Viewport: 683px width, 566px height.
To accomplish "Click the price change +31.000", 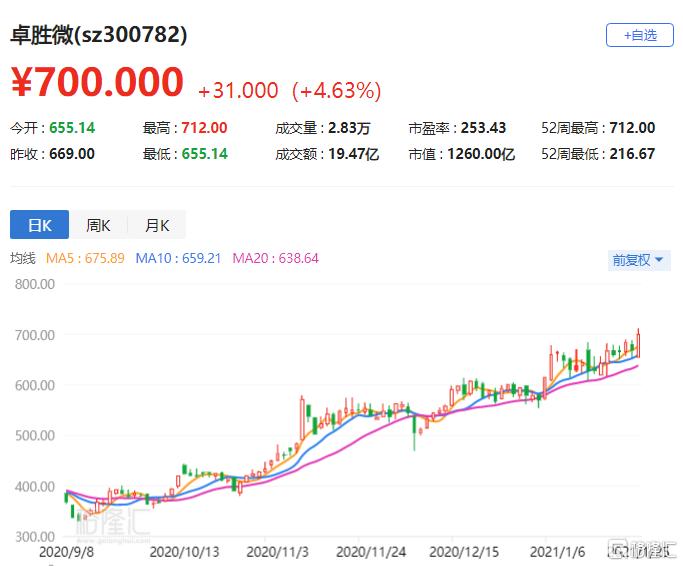I will (x=238, y=91).
